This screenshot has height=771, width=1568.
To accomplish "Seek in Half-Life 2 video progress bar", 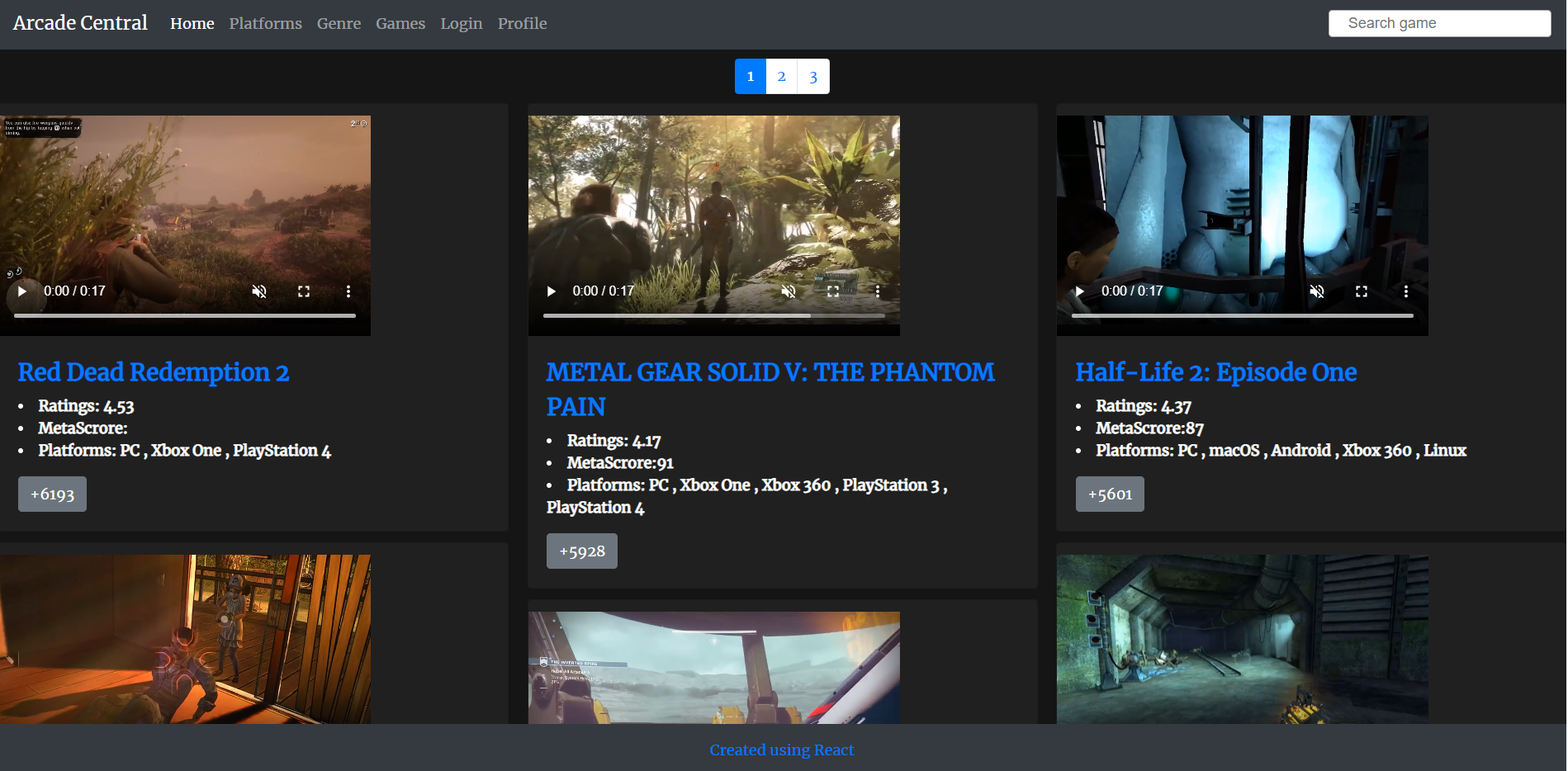I will (x=1243, y=315).
